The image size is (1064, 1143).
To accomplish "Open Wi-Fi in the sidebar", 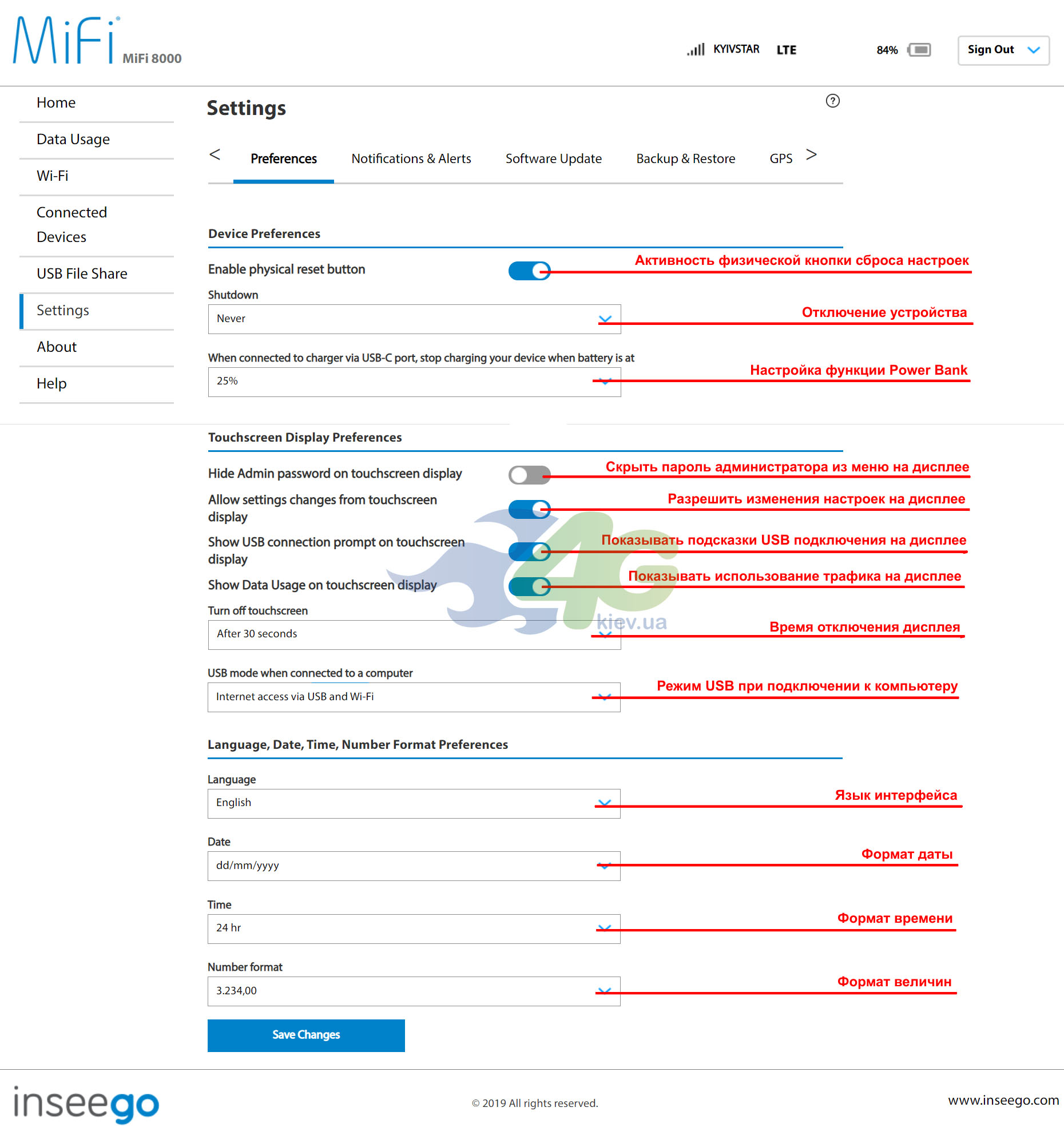I will point(97,176).
